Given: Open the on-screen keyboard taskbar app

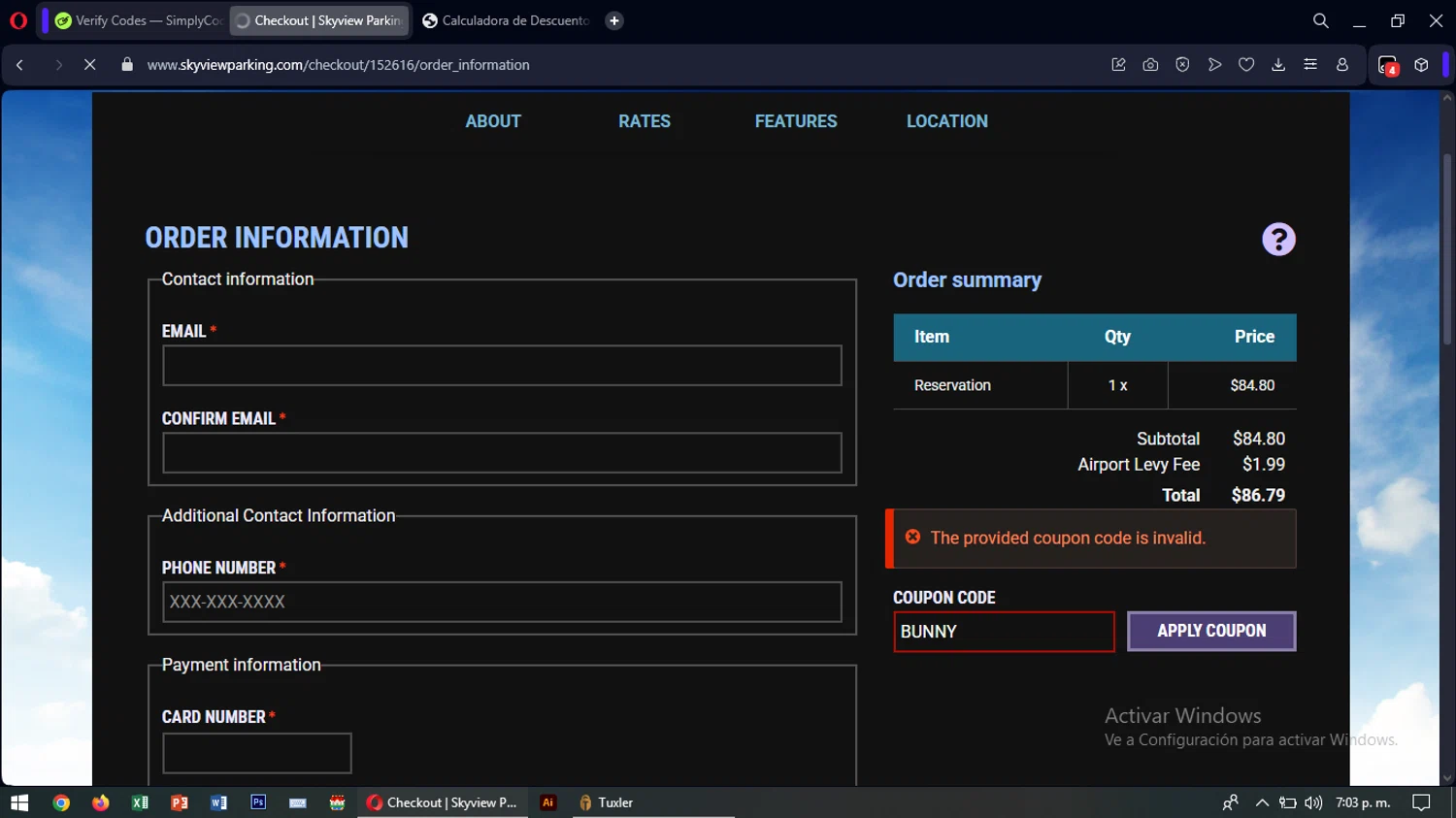Looking at the screenshot, I should click(298, 802).
